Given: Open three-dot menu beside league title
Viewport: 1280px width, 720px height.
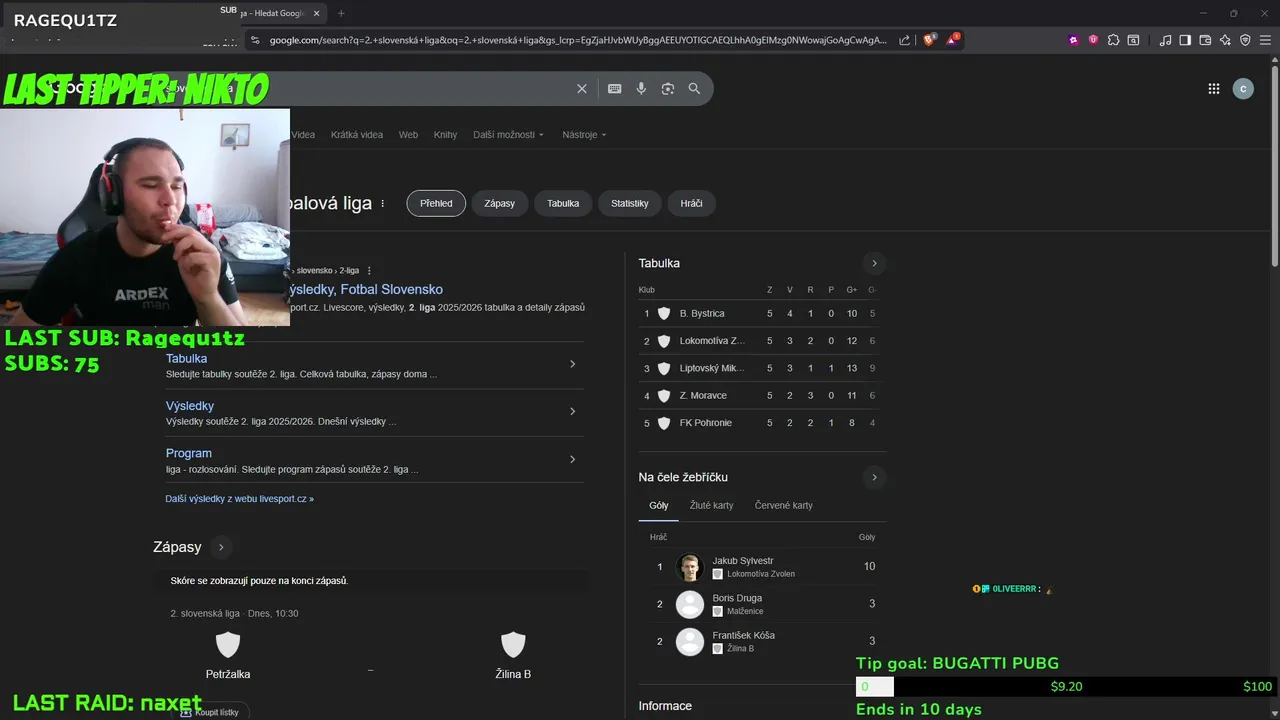Looking at the screenshot, I should pyautogui.click(x=382, y=203).
